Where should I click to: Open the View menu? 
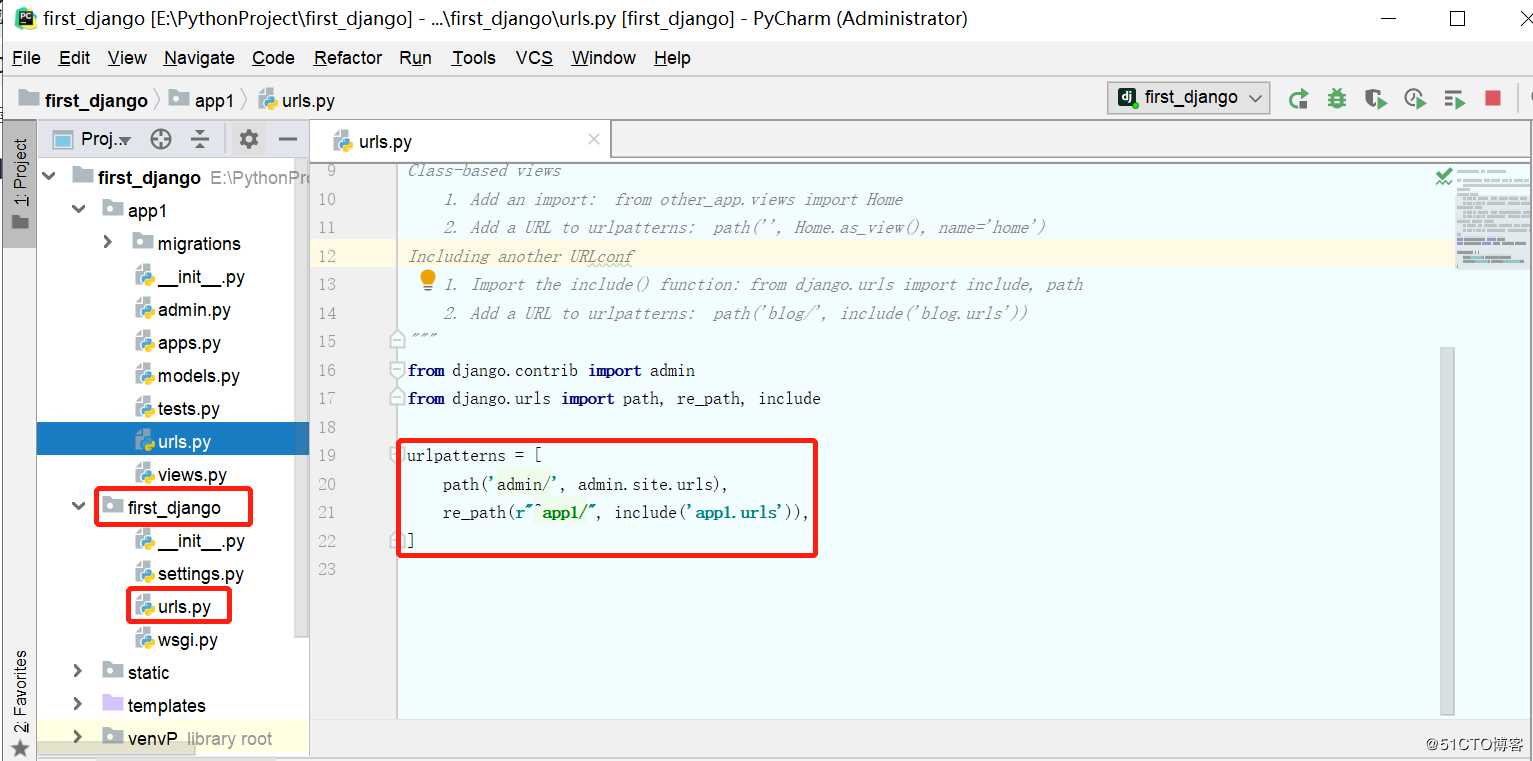(x=127, y=57)
